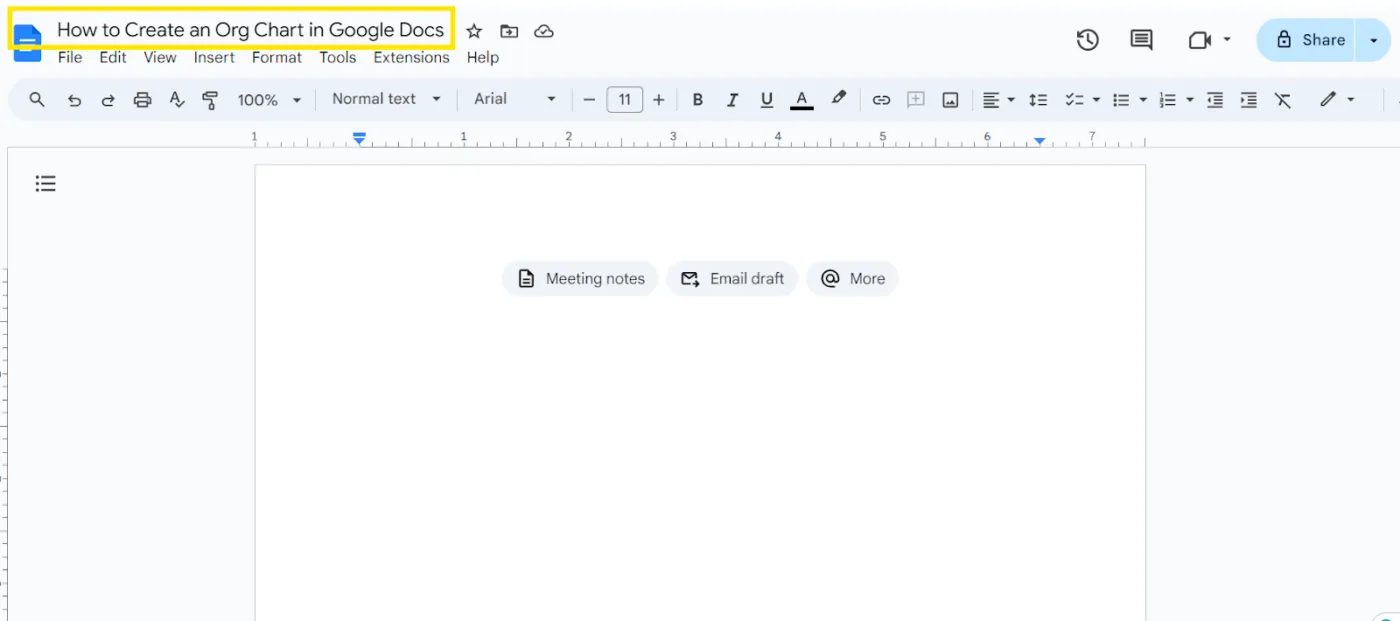
Task: Open the zoom level 100% dropdown
Action: click(x=269, y=99)
